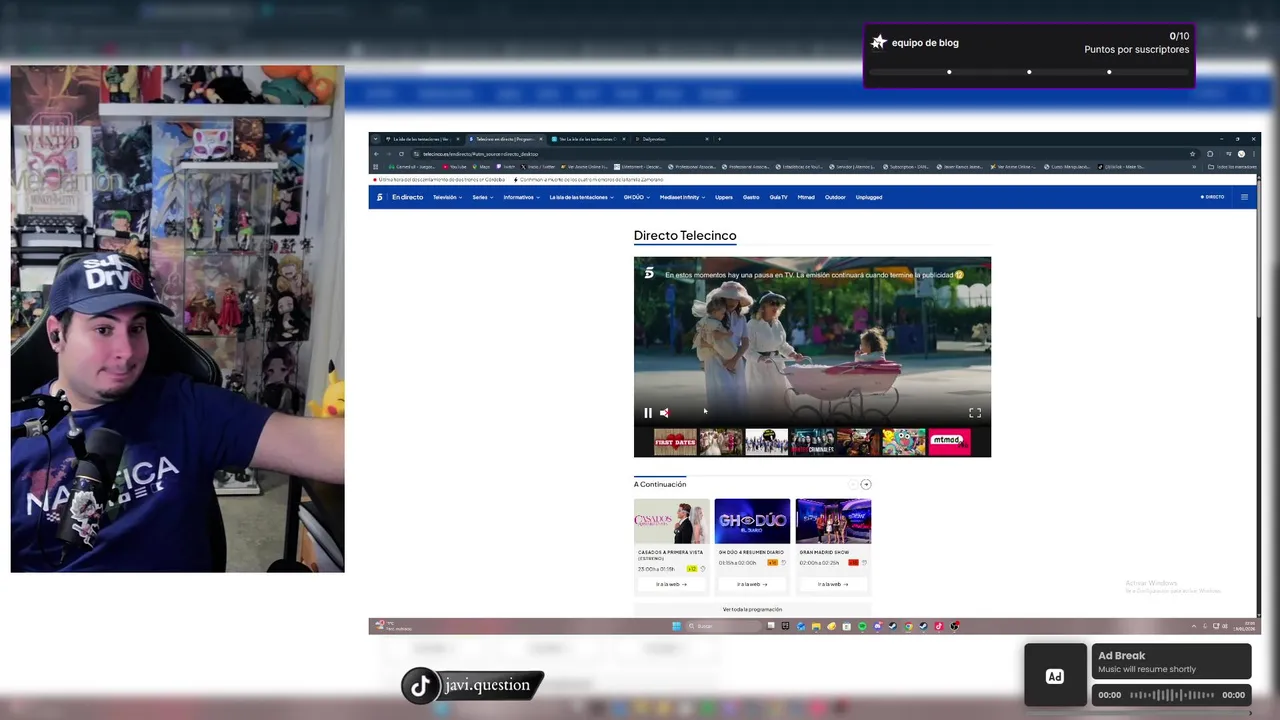
Task: Open the Chrome extensions icon
Action: coord(1210,154)
